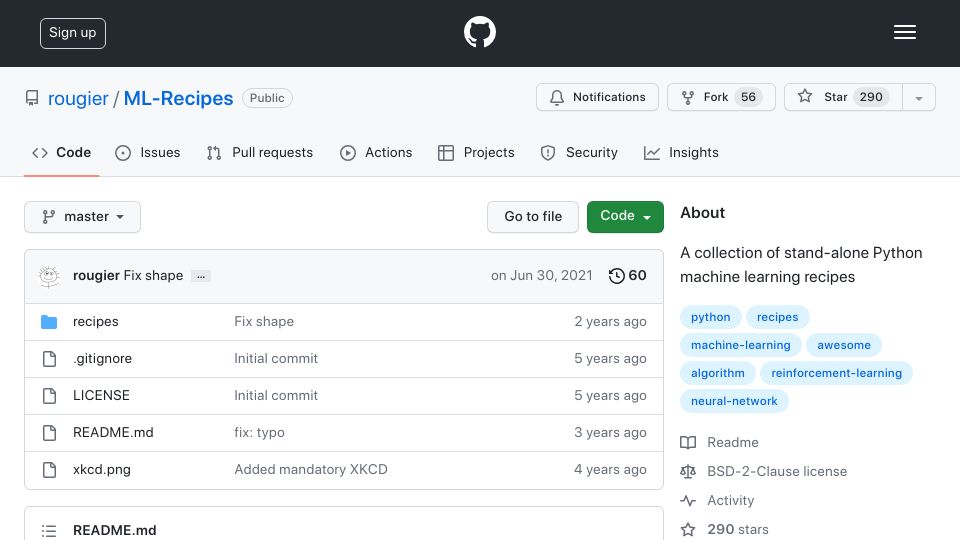
Task: Click the Notifications bell button
Action: coord(597,97)
